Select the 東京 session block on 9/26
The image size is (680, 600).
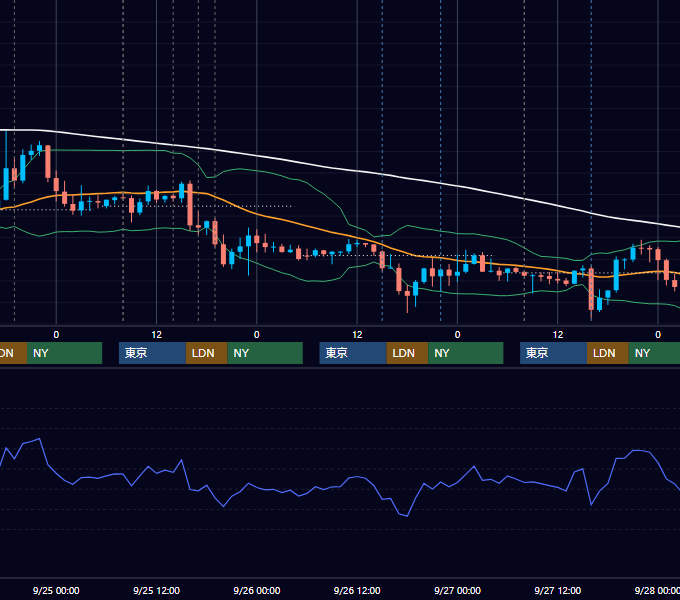click(353, 353)
